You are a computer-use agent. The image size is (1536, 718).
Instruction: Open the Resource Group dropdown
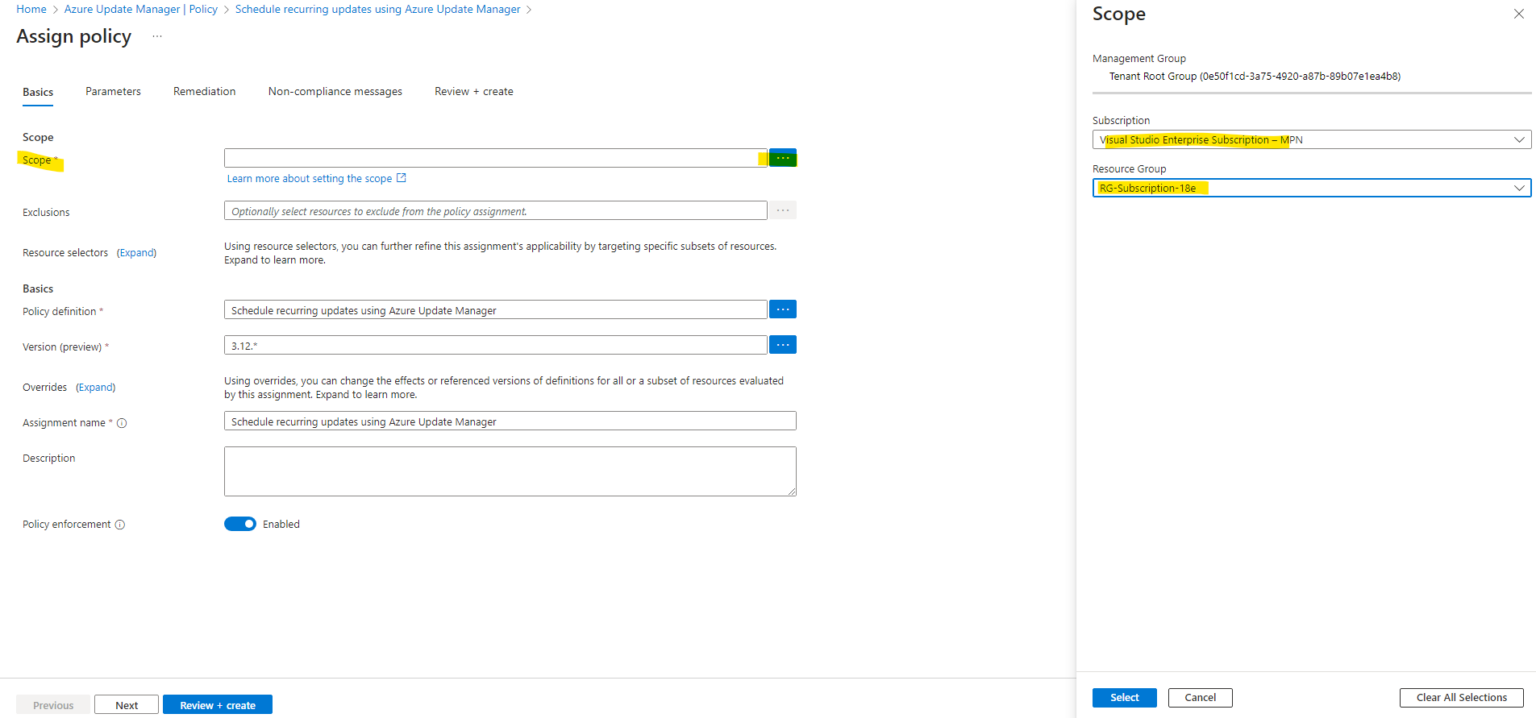pyautogui.click(x=1312, y=188)
